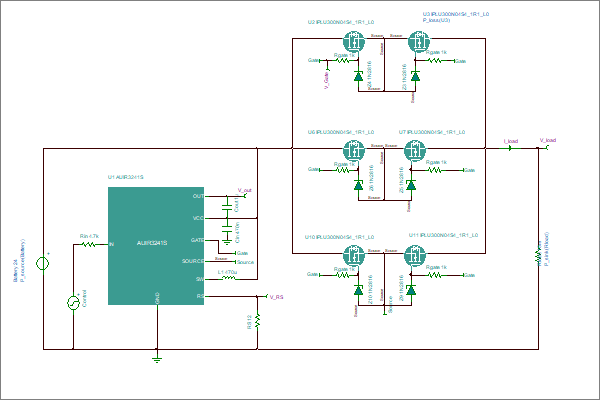Viewport: 600px width, 400px height.
Task: Select the U7 MOSFET symbol
Action: click(x=415, y=150)
